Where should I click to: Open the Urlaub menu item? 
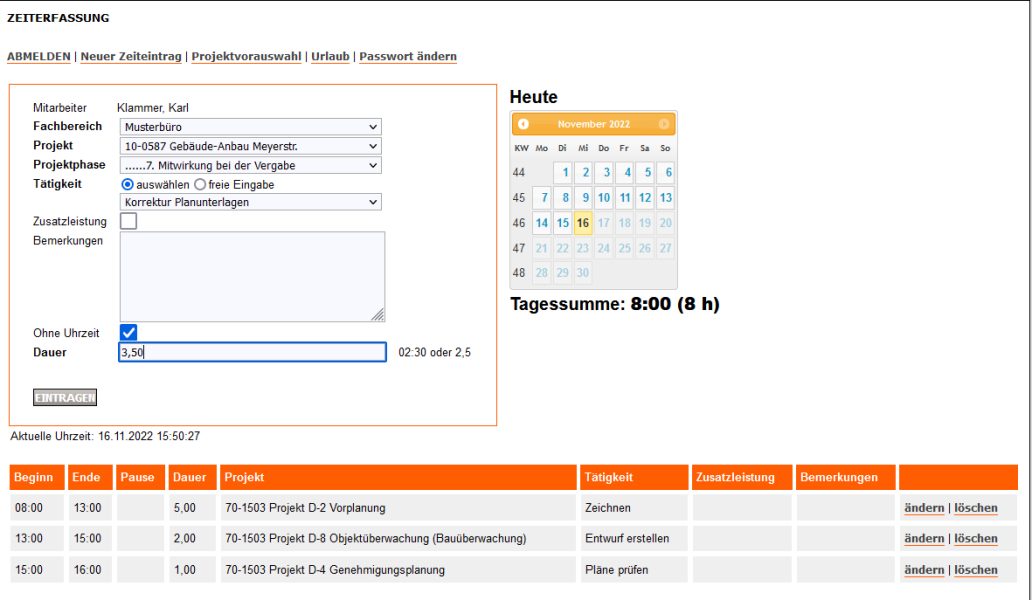tap(329, 56)
